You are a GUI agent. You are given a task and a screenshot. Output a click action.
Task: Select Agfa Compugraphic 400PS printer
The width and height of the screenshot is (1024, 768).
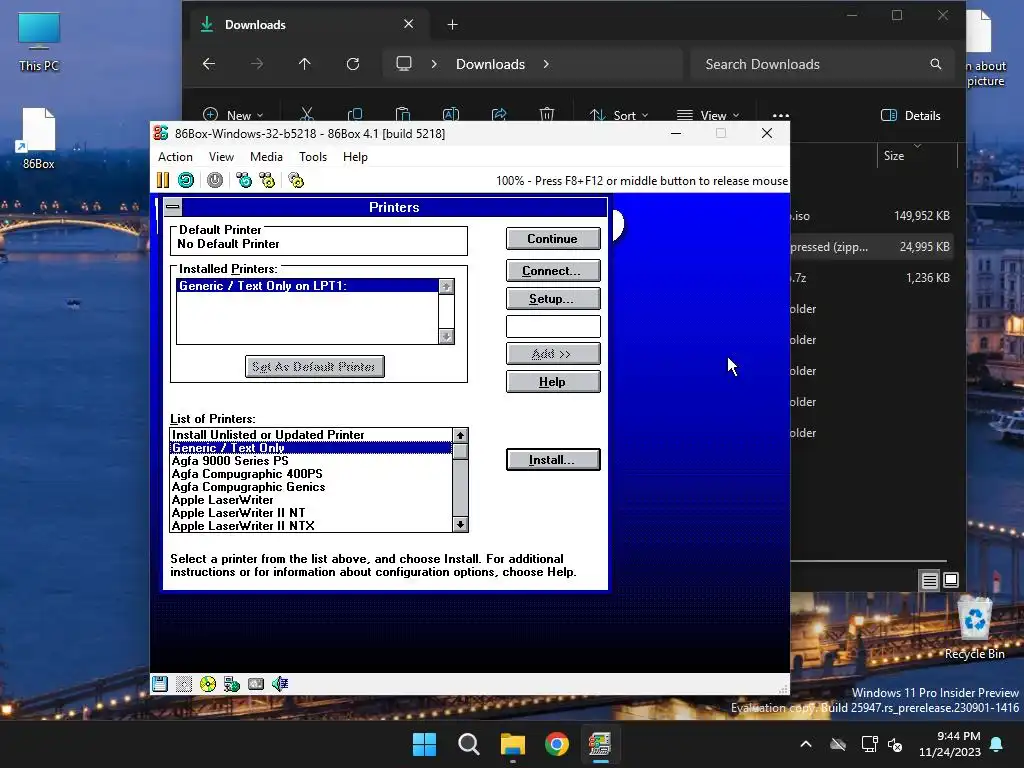310,474
